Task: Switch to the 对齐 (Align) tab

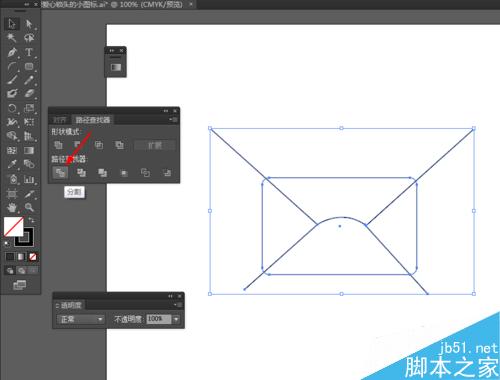Action: click(x=59, y=120)
